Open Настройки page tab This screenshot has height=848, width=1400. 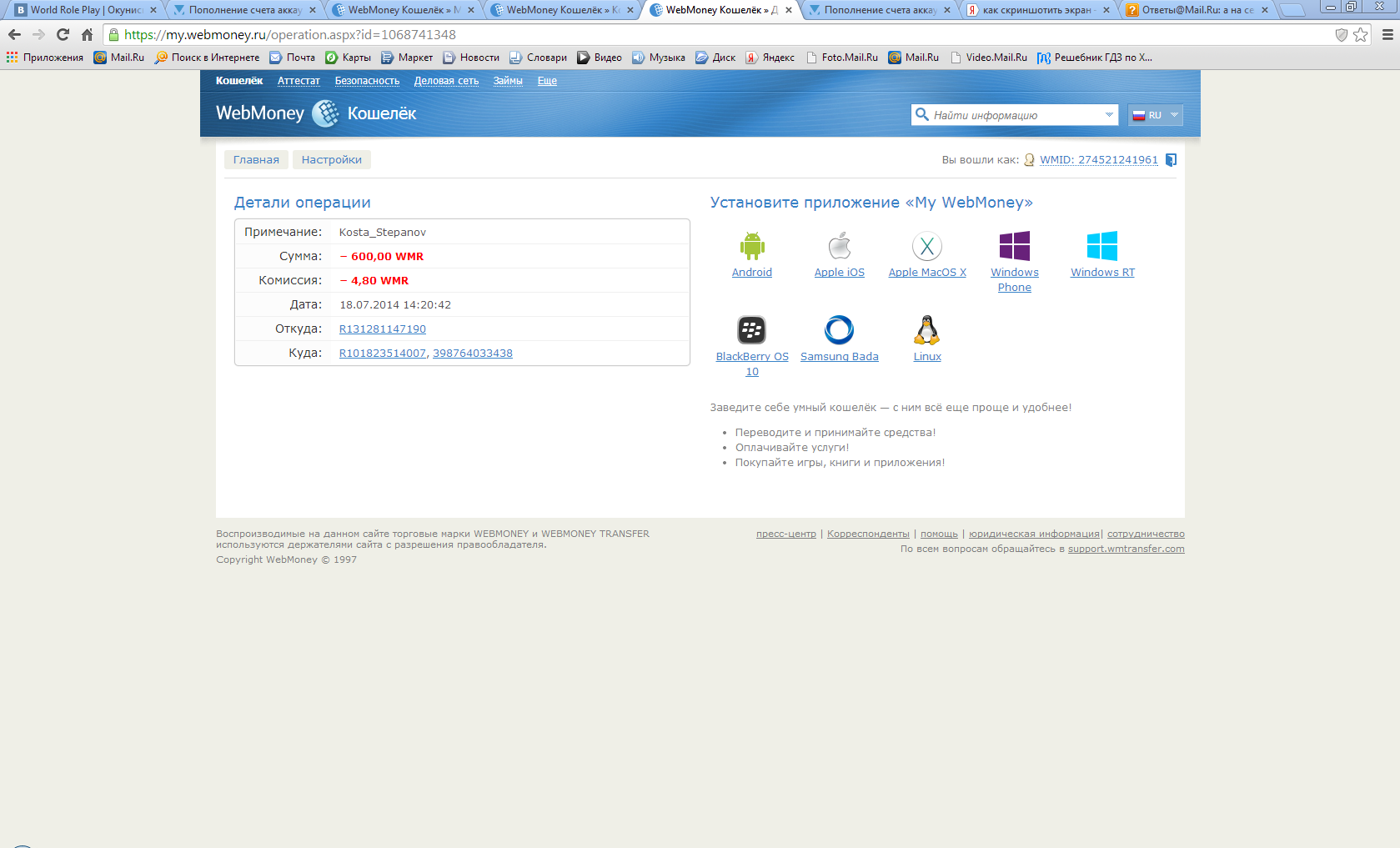(x=332, y=160)
